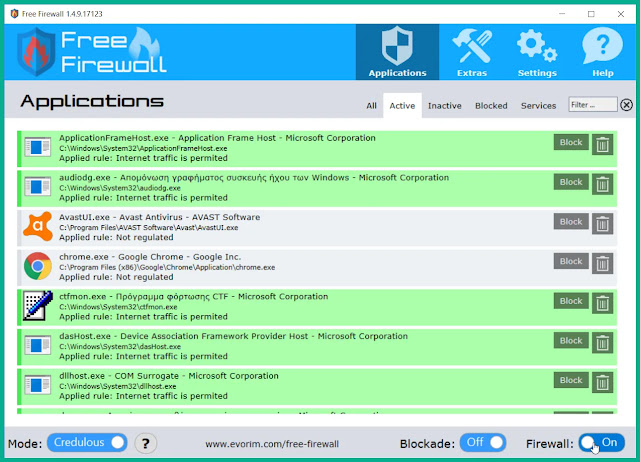The width and height of the screenshot is (640, 462).
Task: Toggle the Blockade switch
Action: coord(483,442)
